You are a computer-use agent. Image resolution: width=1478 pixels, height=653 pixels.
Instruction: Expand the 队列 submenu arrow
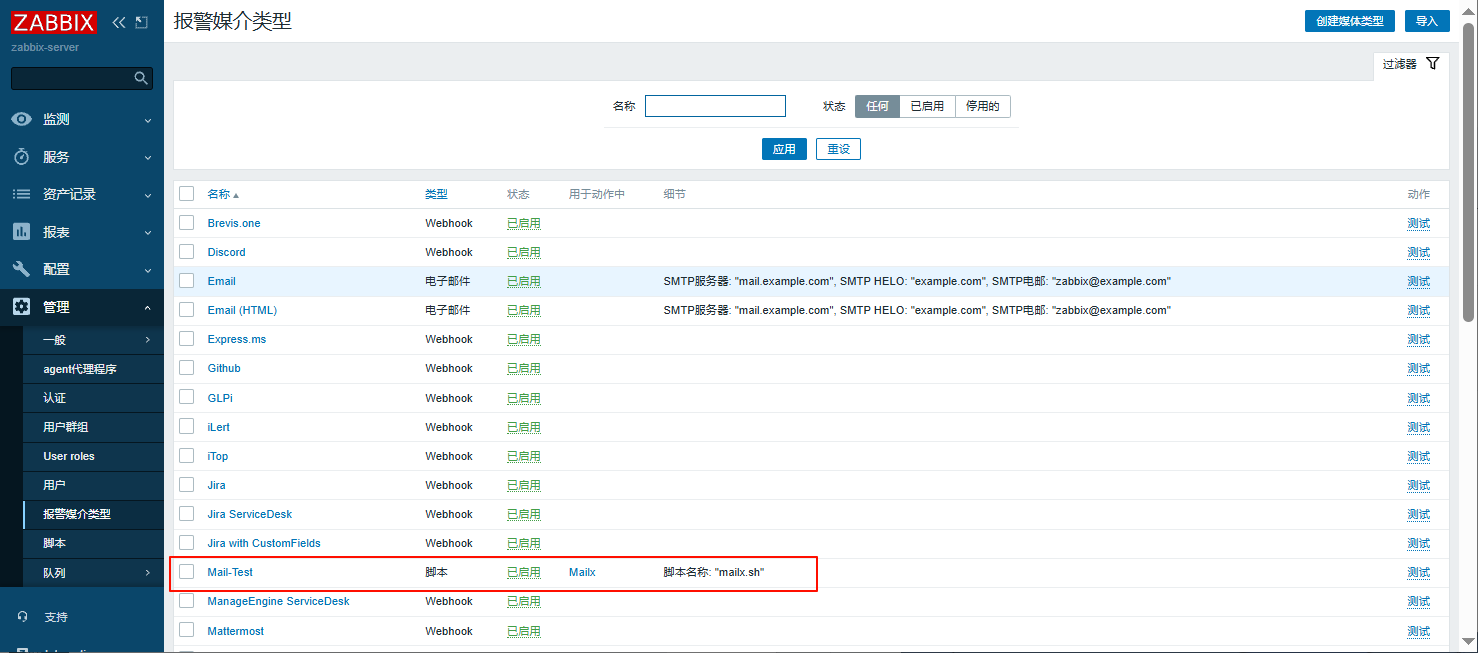[148, 573]
